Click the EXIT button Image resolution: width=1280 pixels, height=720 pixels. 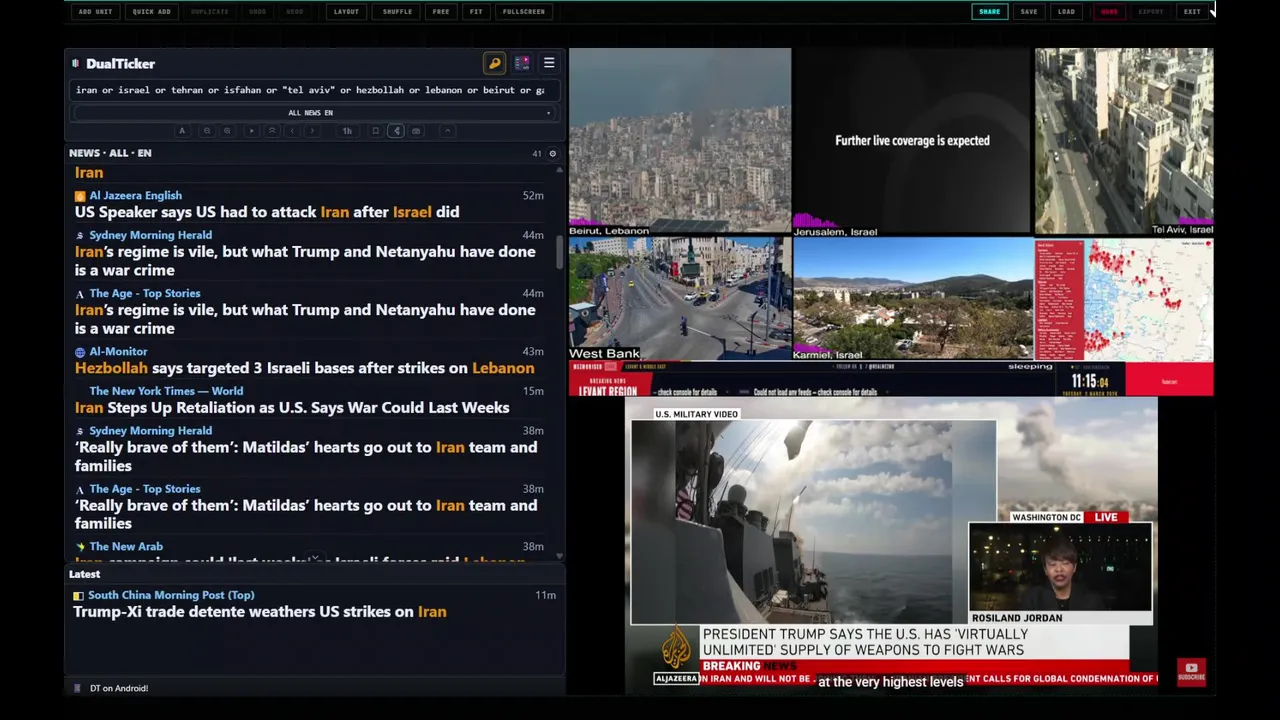click(x=1192, y=11)
